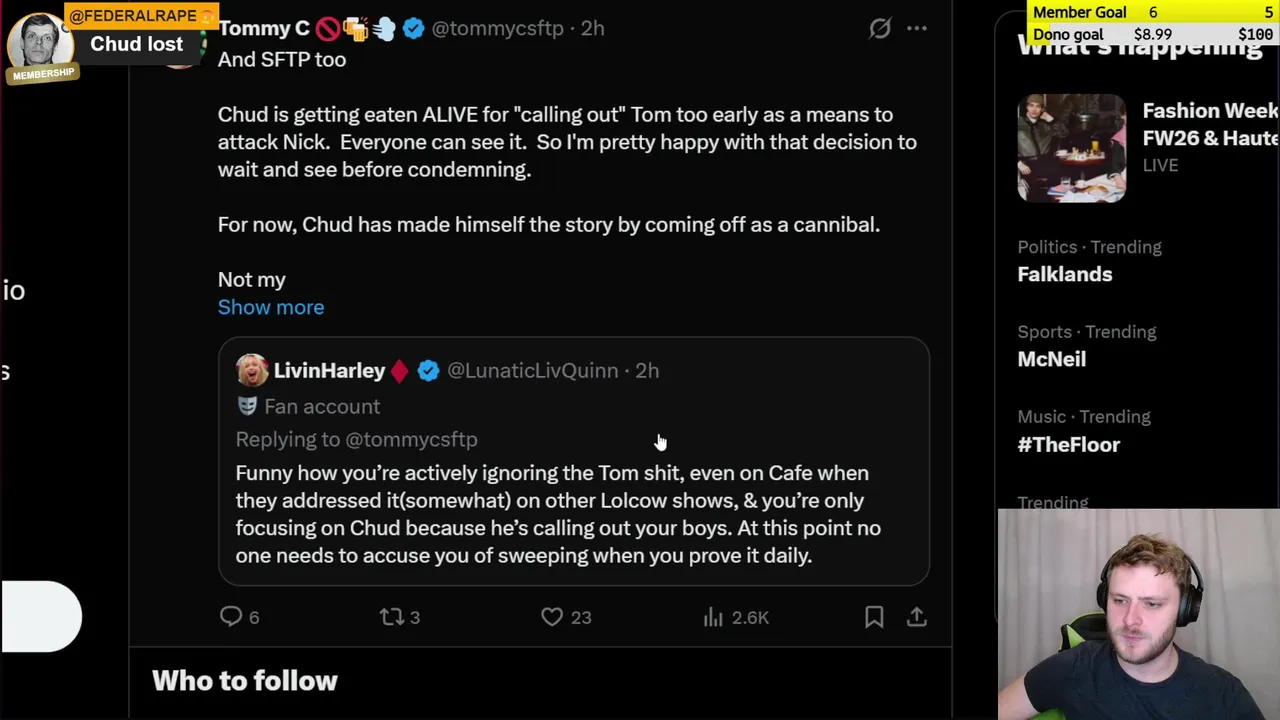The width and height of the screenshot is (1280, 720).
Task: Like the tweet with the heart icon
Action: pyautogui.click(x=552, y=617)
